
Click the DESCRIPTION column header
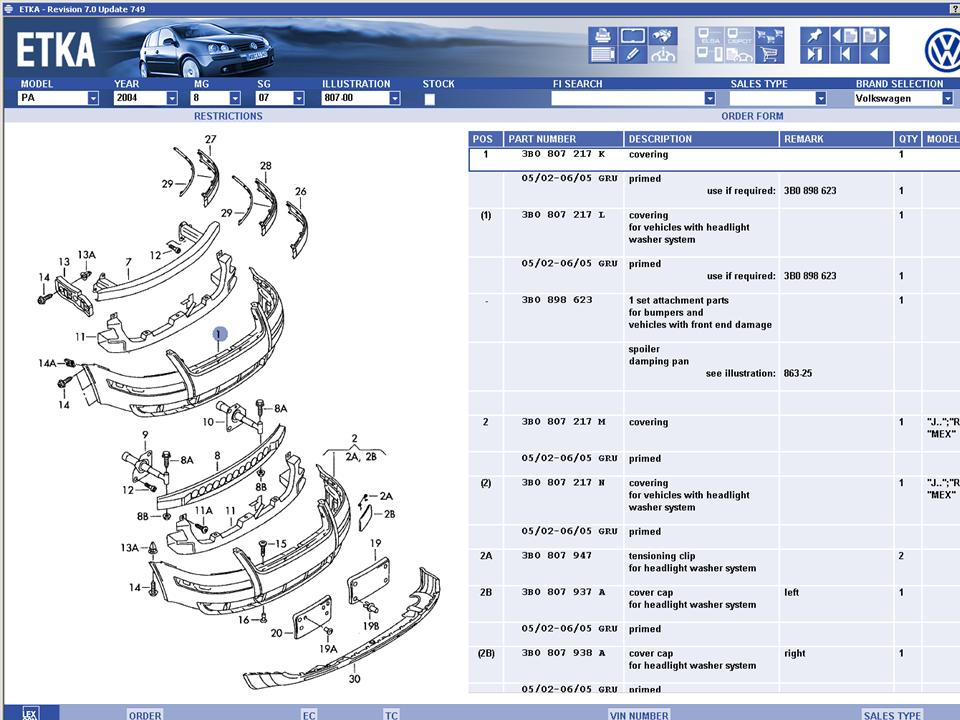(x=701, y=139)
